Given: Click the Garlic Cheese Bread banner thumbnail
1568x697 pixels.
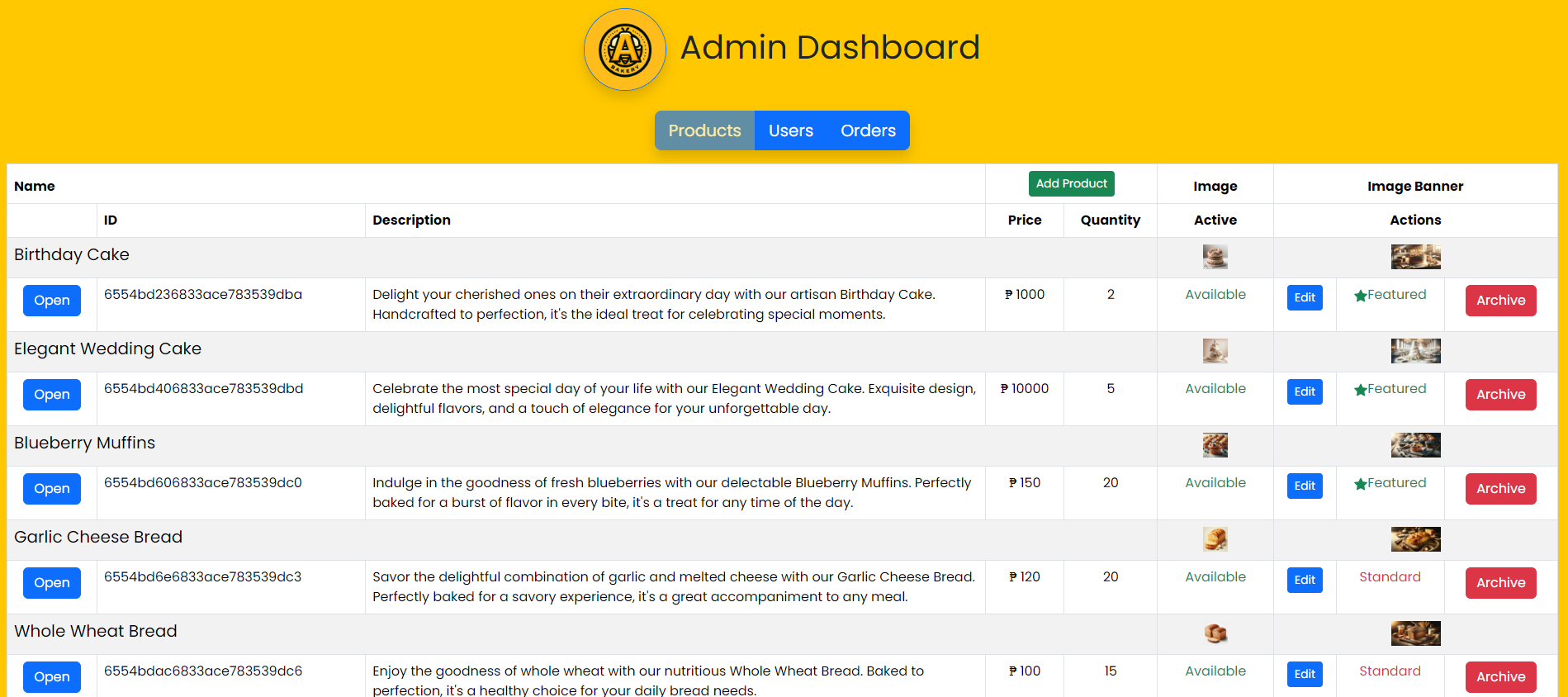Looking at the screenshot, I should [x=1415, y=539].
